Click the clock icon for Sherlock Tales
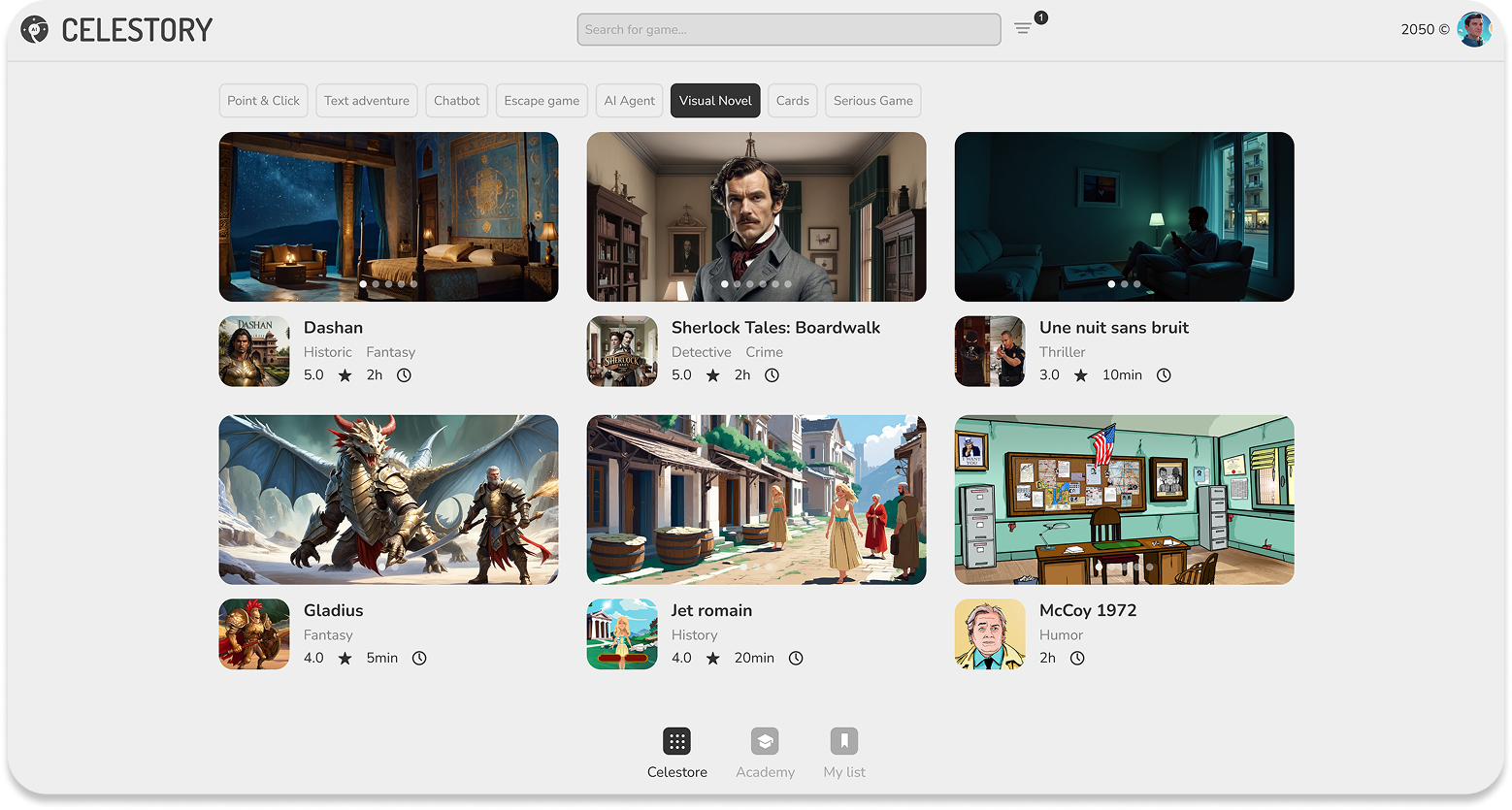Viewport: 1512px width, 810px height. [x=772, y=375]
